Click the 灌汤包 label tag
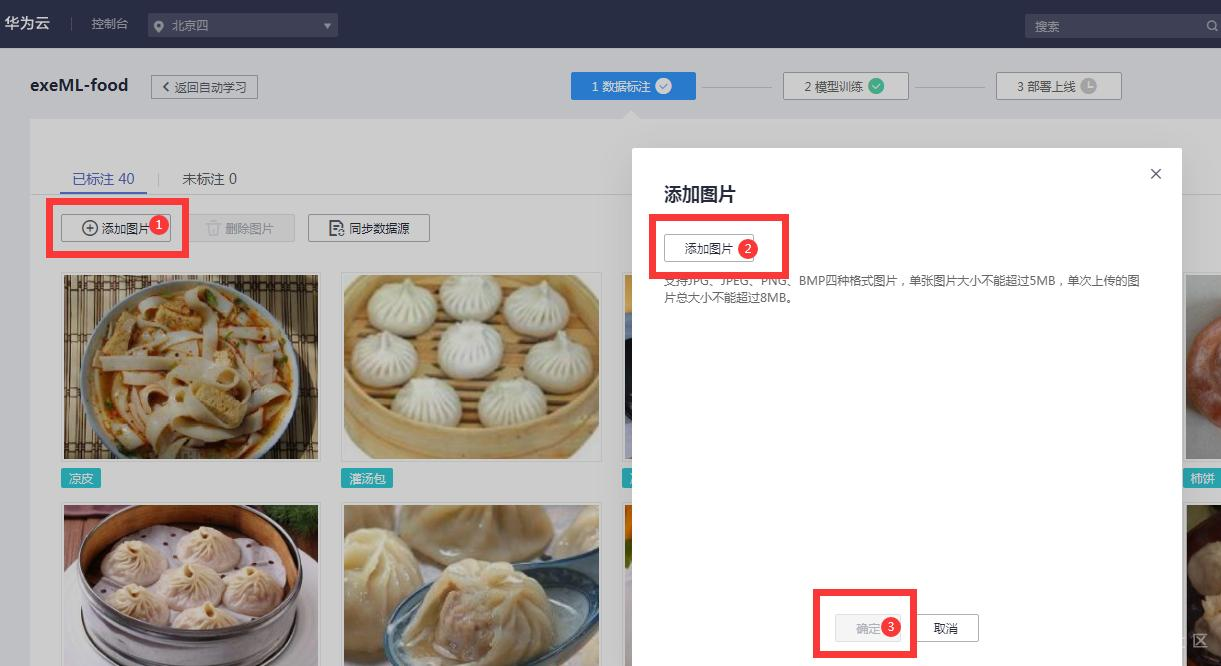The image size is (1221, 666). pyautogui.click(x=367, y=479)
